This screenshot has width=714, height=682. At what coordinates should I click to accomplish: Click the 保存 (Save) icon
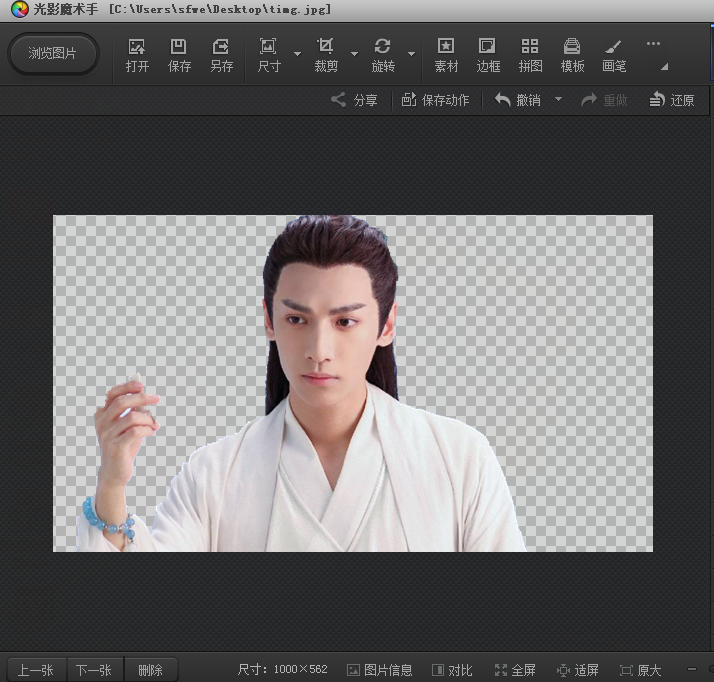179,54
